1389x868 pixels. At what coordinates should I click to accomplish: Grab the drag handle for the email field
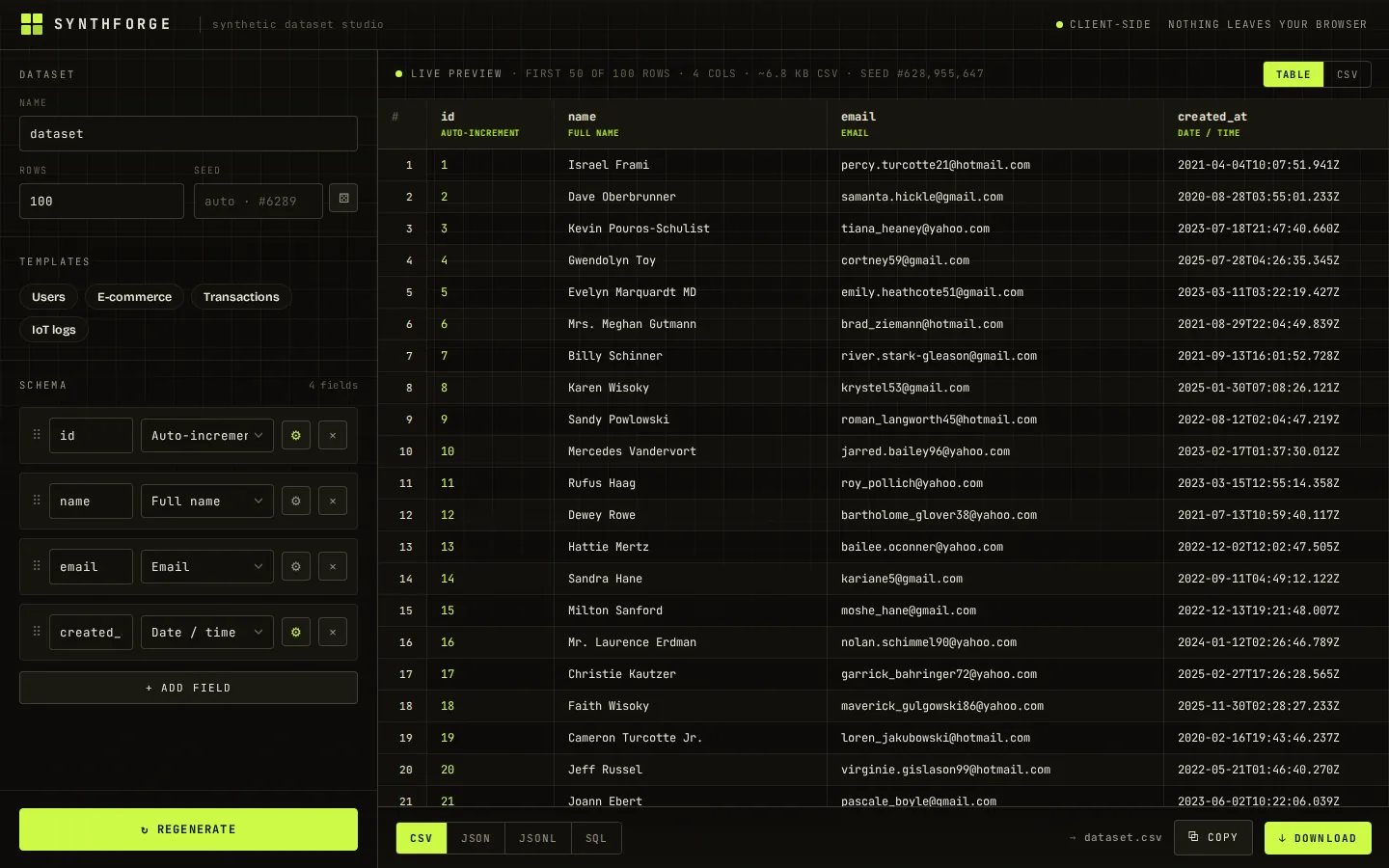tap(37, 566)
